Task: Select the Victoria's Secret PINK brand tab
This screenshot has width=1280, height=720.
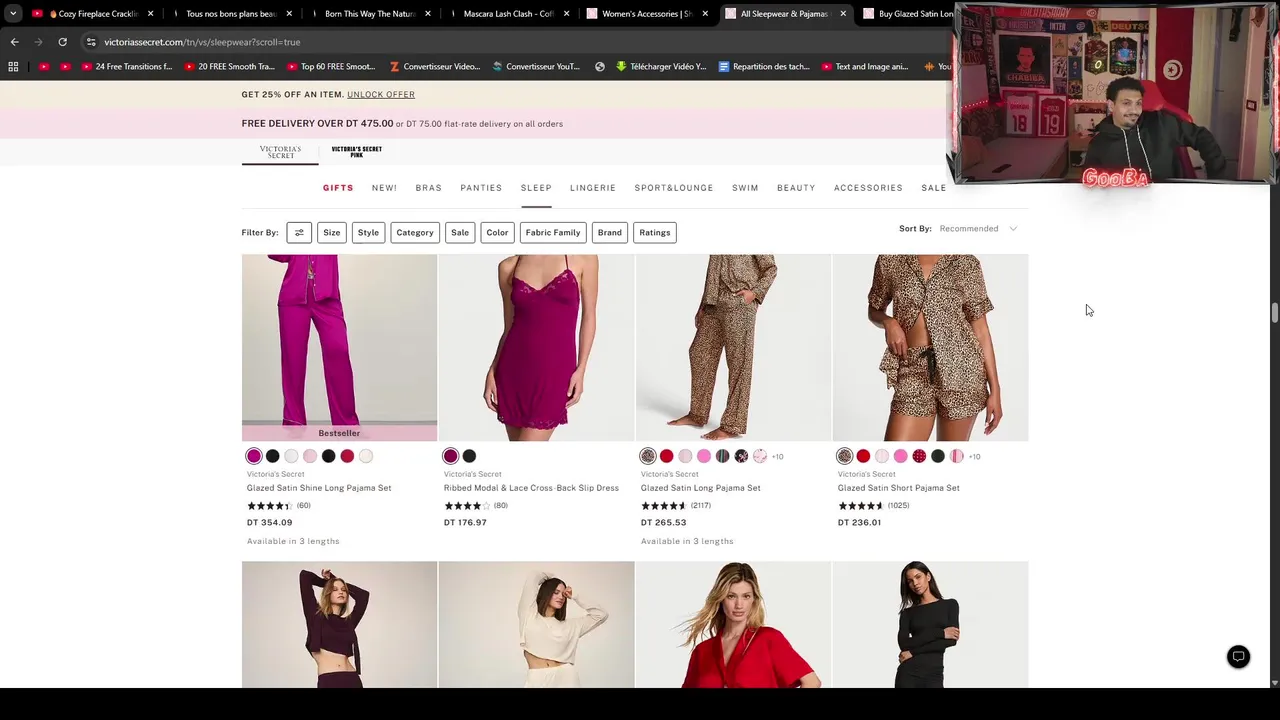Action: click(x=357, y=152)
